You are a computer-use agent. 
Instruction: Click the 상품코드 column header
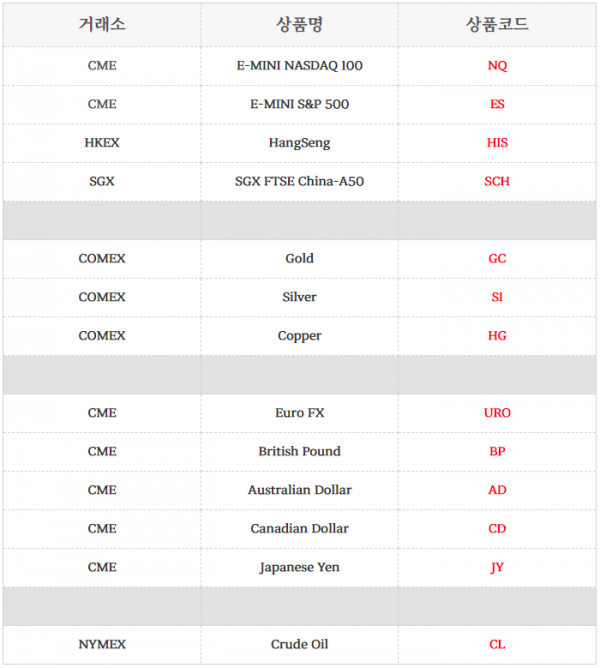coord(497,24)
